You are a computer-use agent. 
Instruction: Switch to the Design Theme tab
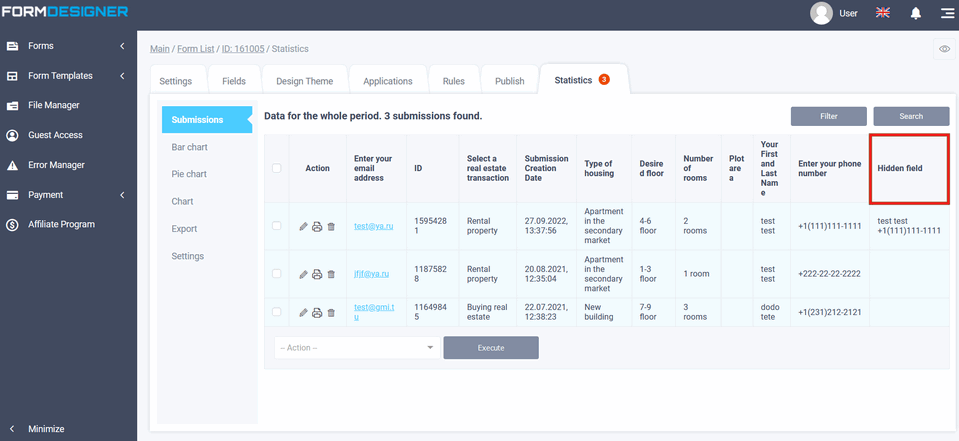click(x=303, y=81)
